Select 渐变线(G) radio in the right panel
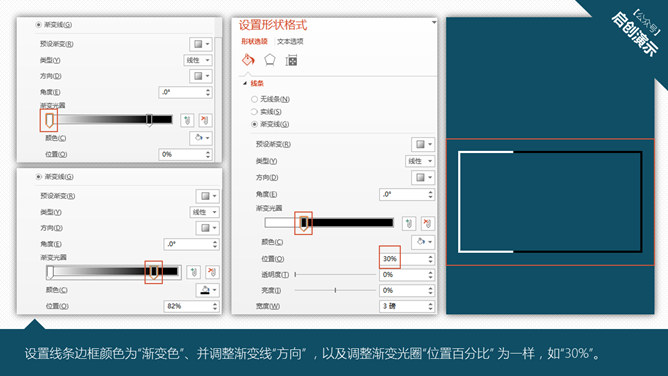The image size is (668, 376). point(254,124)
